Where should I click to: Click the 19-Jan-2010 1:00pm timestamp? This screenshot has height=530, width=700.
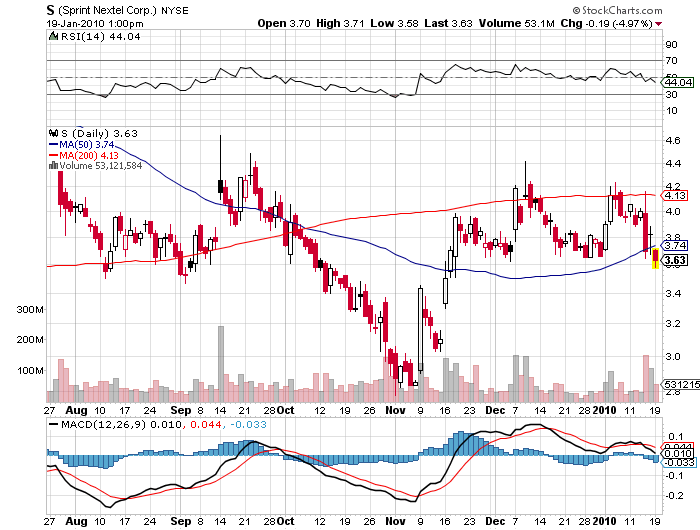(95, 24)
